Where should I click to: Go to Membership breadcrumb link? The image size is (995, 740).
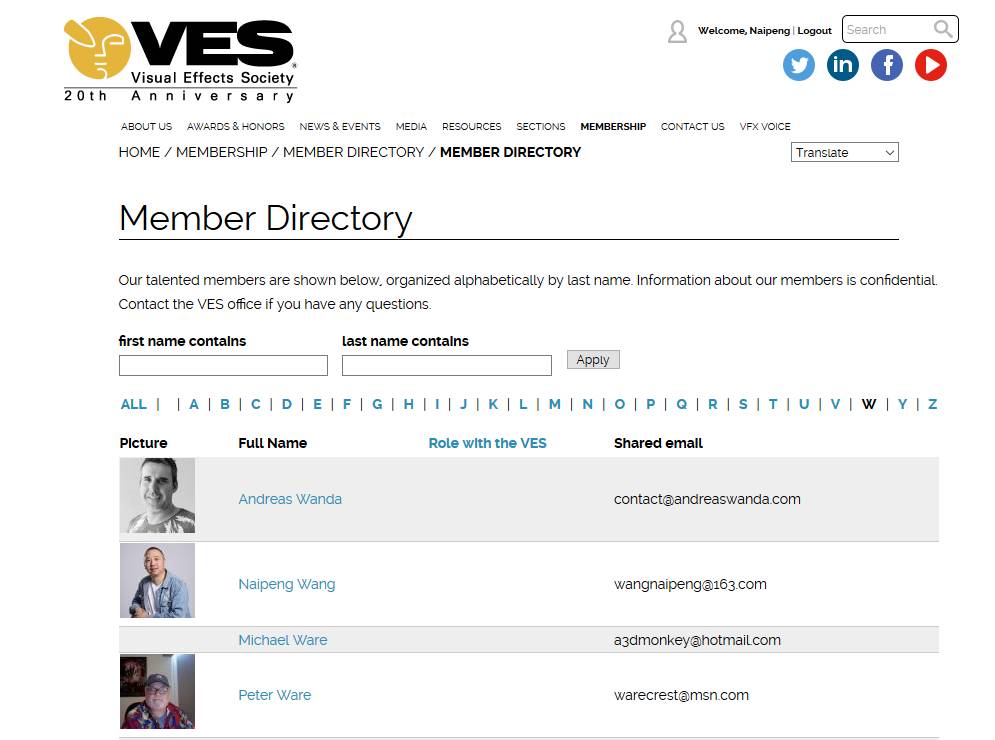(221, 152)
